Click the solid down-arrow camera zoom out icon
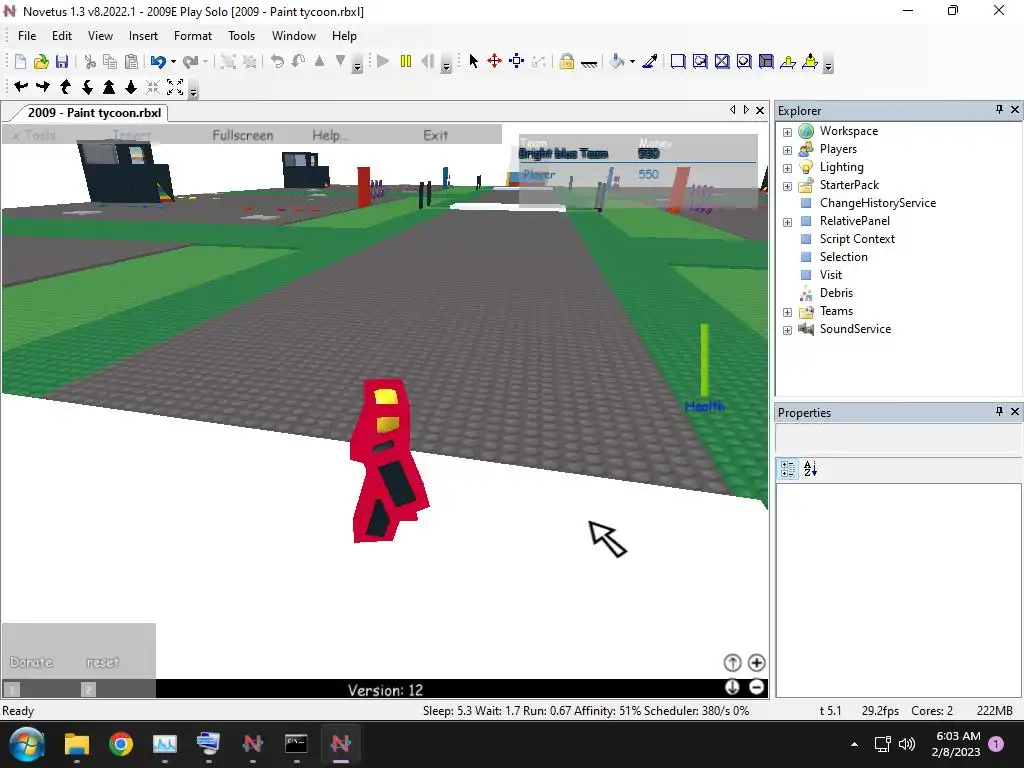 [x=131, y=87]
